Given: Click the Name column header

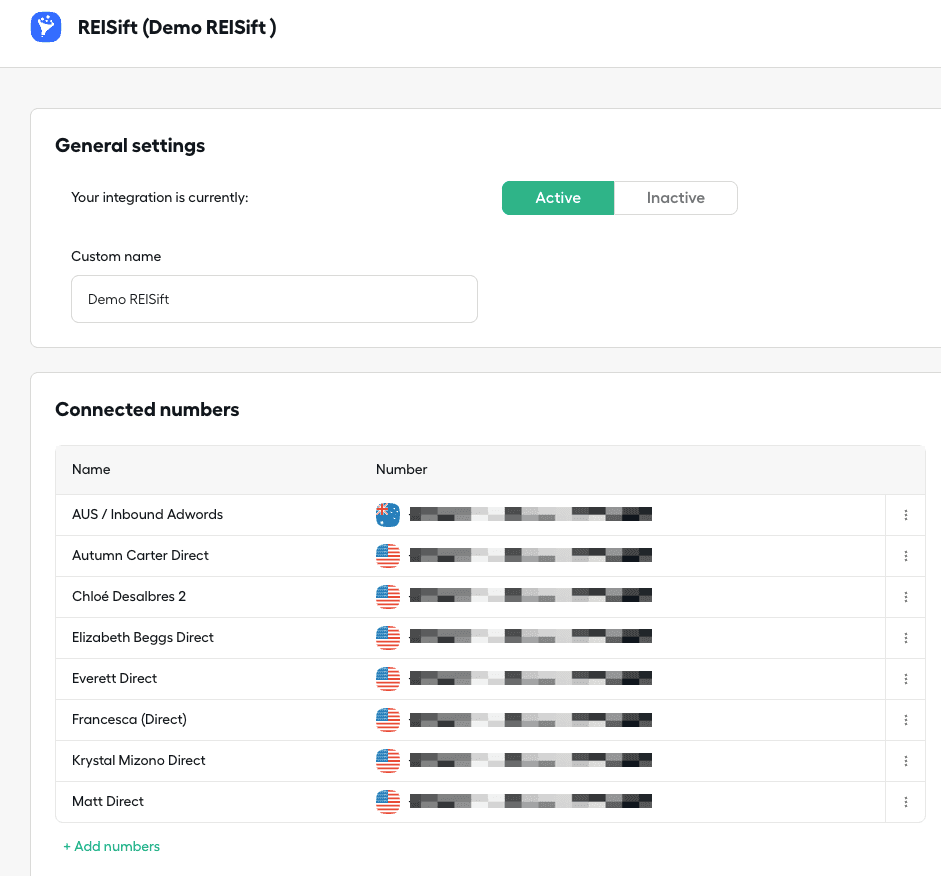Looking at the screenshot, I should click(x=91, y=469).
